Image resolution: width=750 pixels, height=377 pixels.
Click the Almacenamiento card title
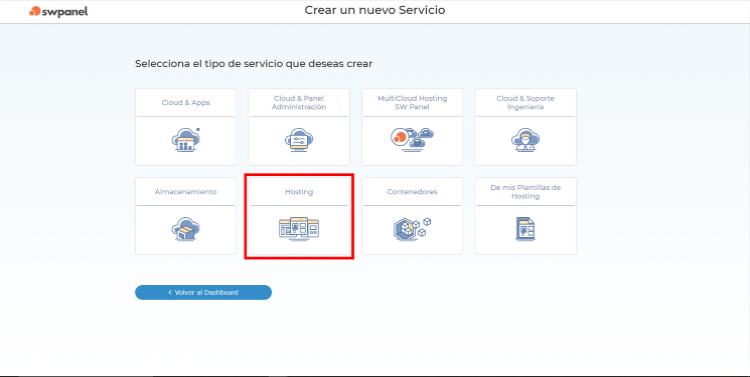coord(186,192)
